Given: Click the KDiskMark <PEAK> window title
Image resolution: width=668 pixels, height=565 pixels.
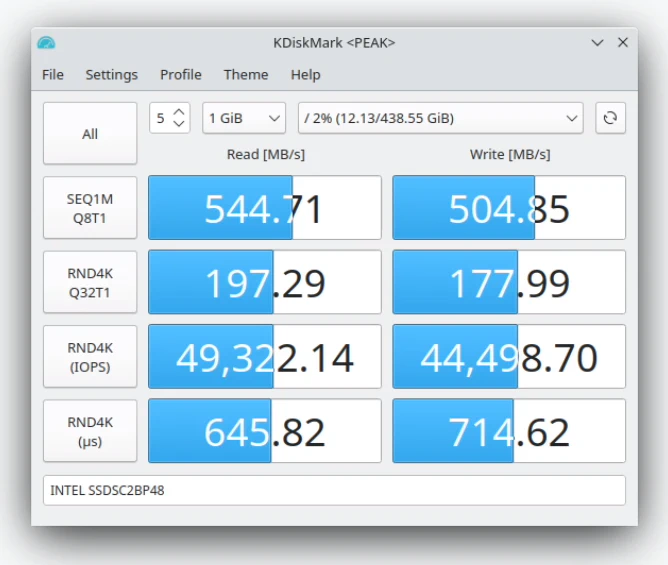Looking at the screenshot, I should click(x=334, y=43).
